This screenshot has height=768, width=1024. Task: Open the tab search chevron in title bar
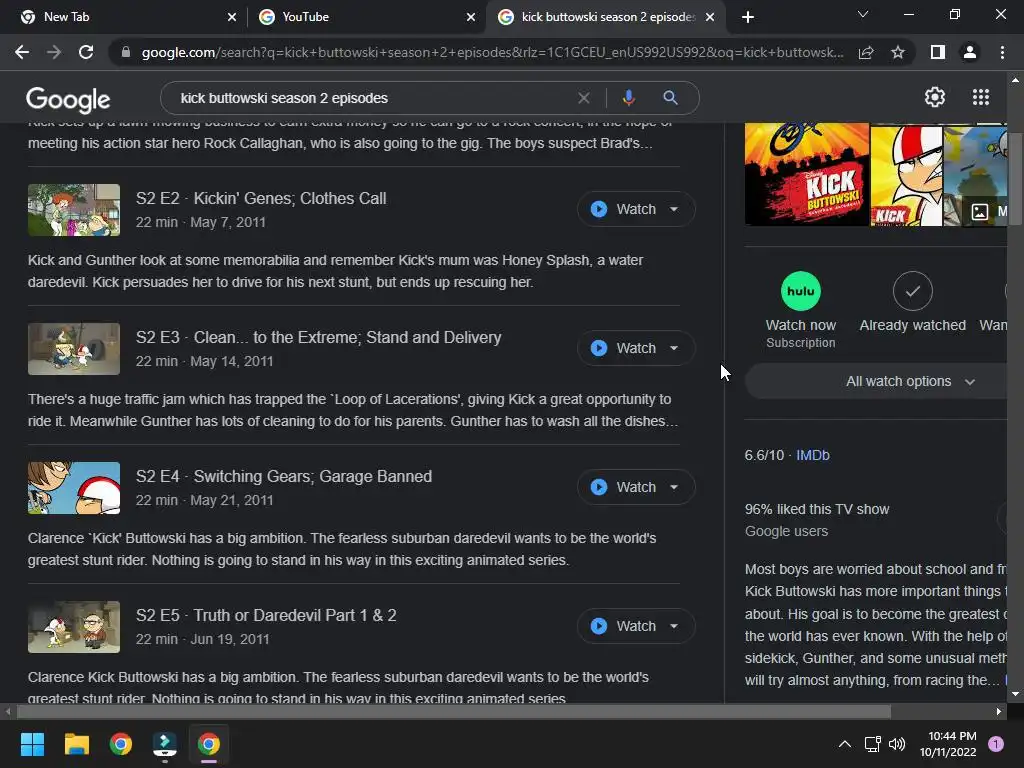pyautogui.click(x=863, y=14)
